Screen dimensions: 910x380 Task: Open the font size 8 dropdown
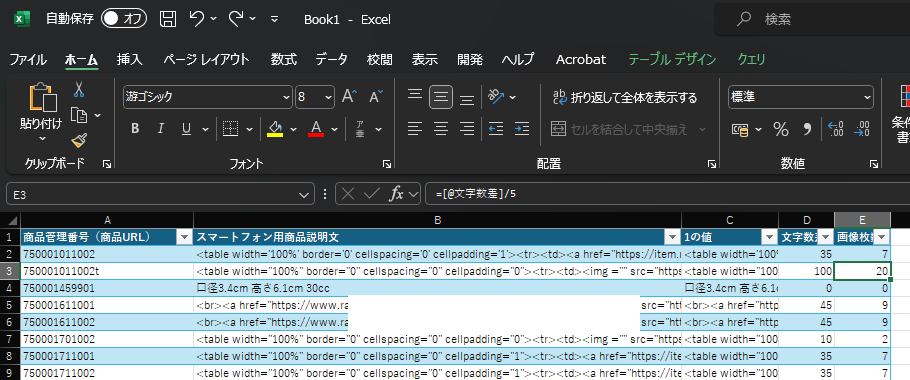[x=329, y=97]
